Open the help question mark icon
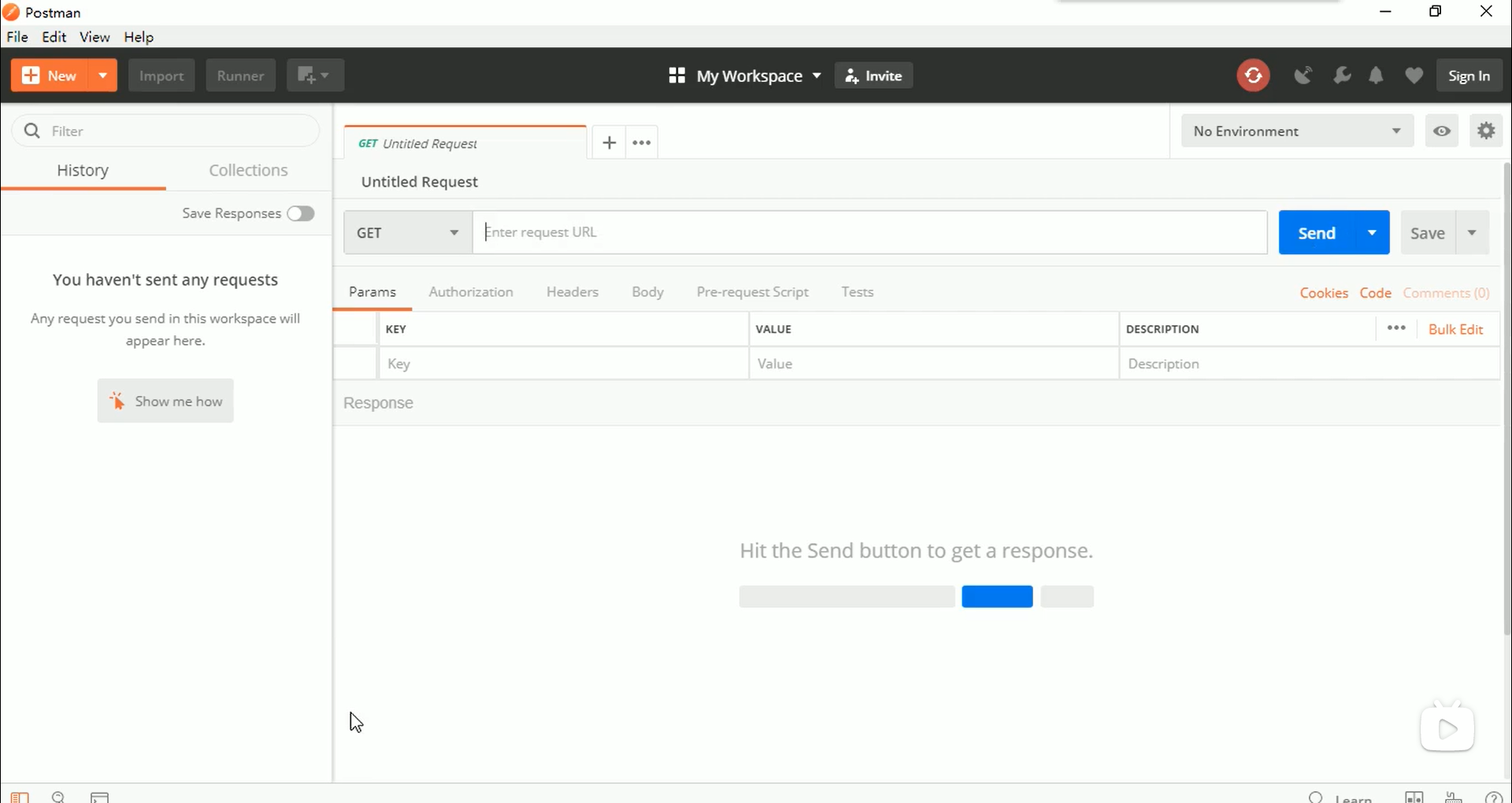1512x803 pixels. point(1493,797)
